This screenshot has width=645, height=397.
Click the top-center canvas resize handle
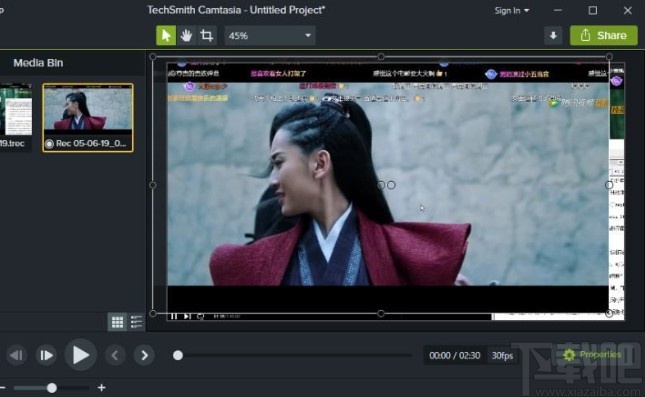[381, 56]
